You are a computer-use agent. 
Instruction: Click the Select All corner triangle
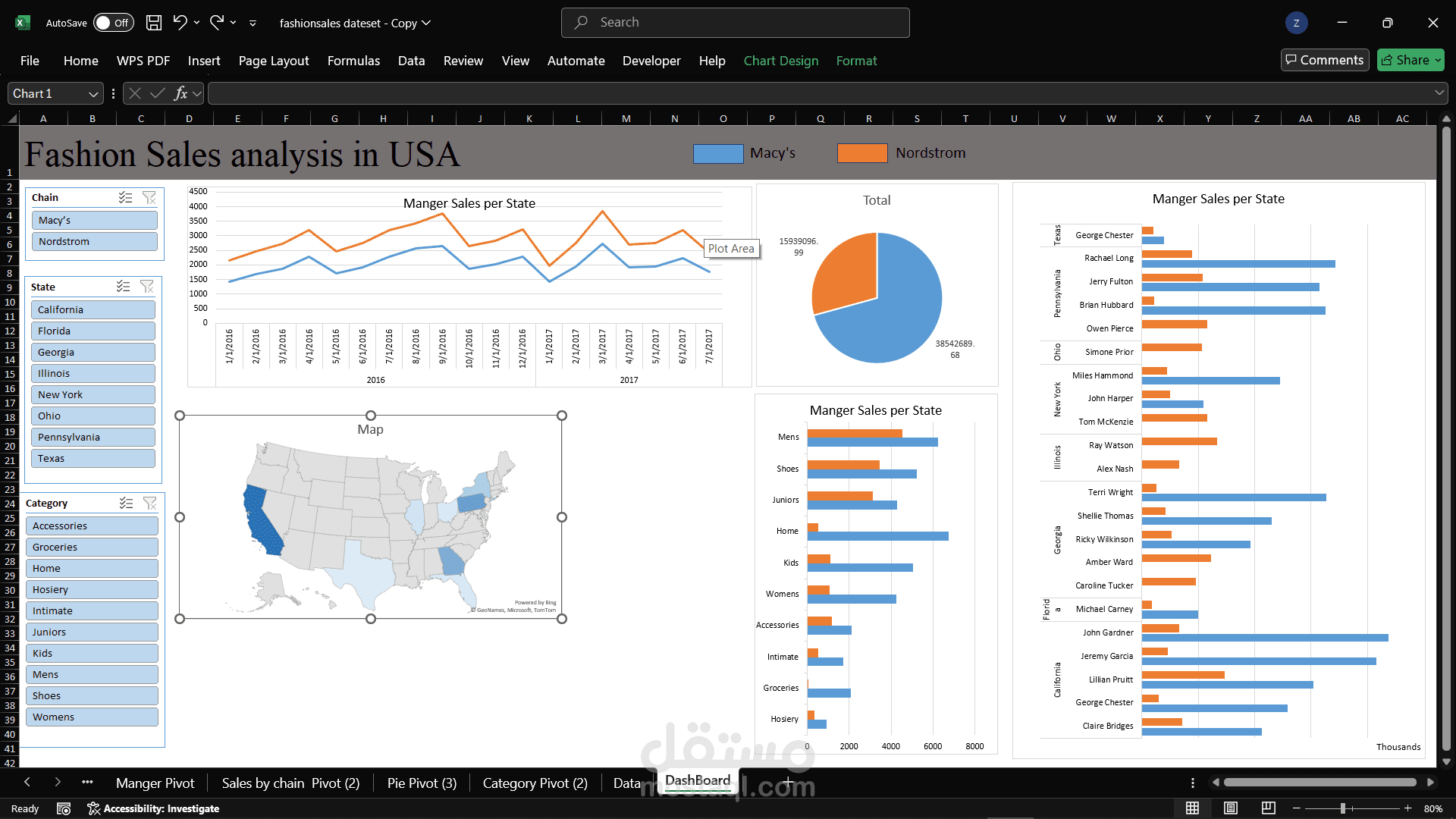coord(12,118)
